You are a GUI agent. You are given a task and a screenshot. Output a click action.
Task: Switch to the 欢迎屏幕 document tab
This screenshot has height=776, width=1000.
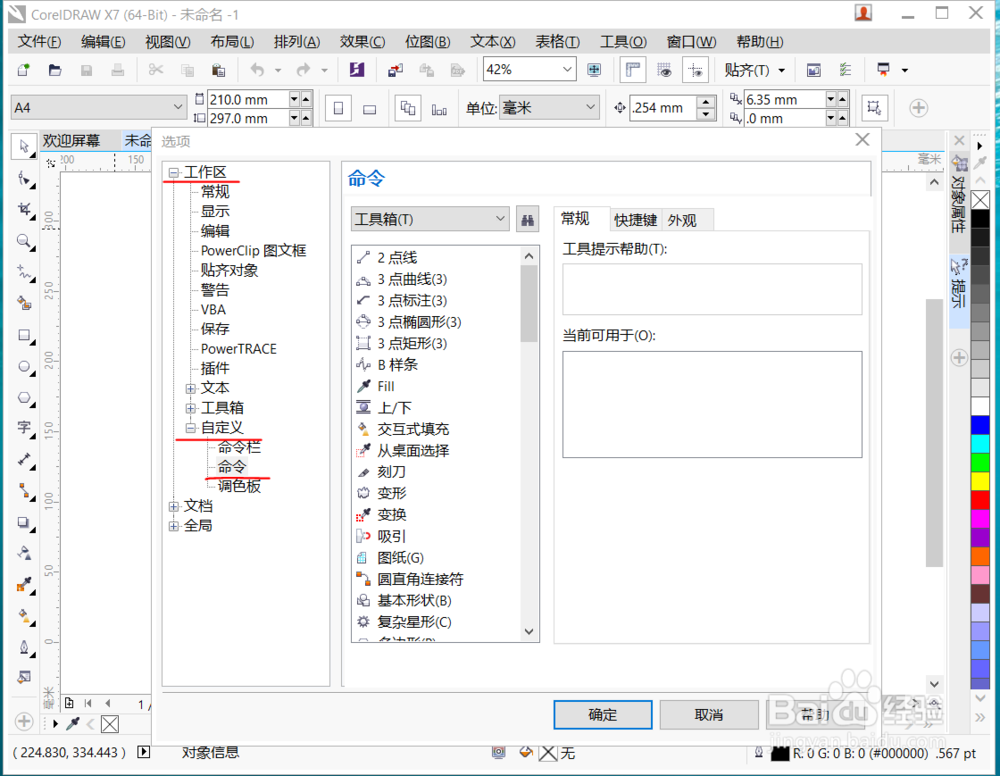pyautogui.click(x=71, y=140)
